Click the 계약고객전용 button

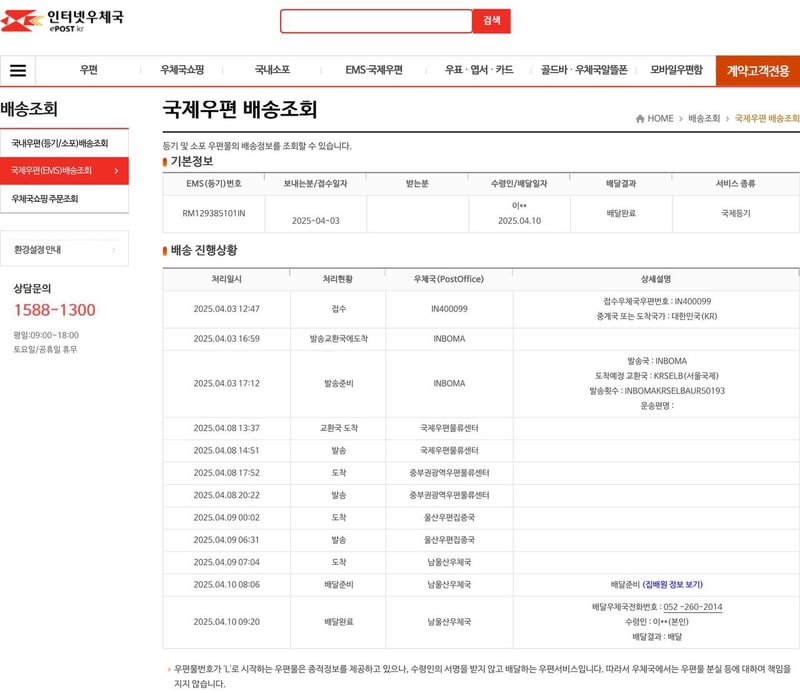[x=757, y=71]
